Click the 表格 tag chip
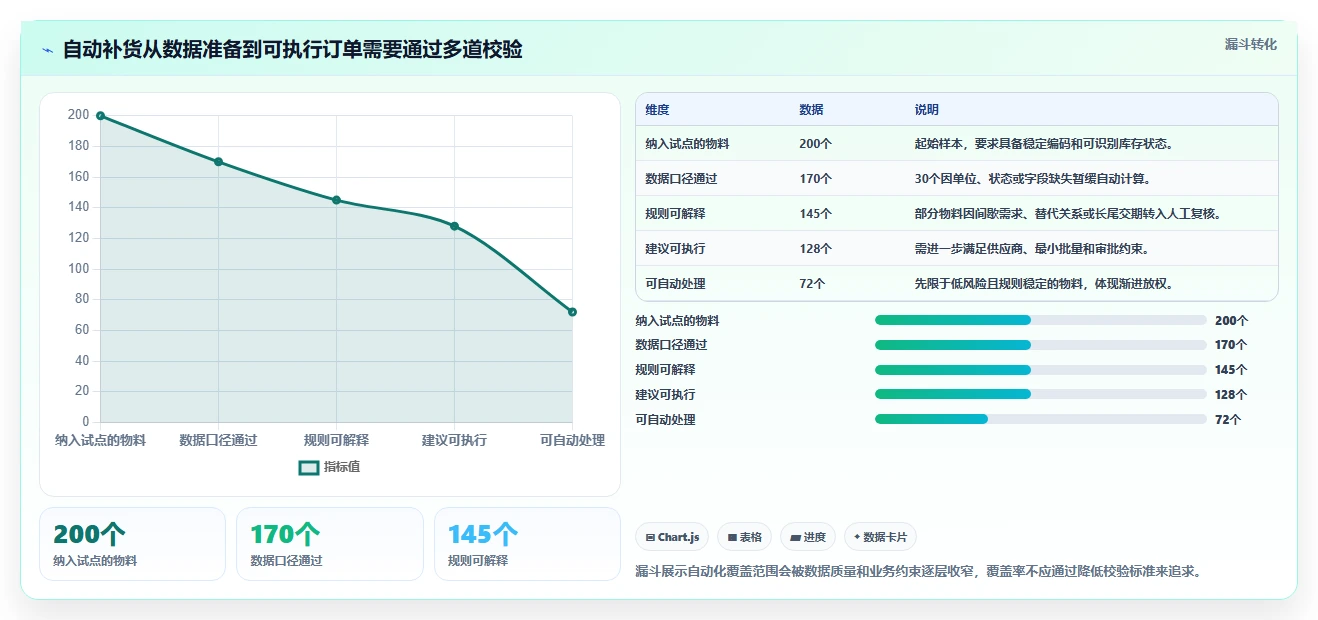 click(744, 537)
